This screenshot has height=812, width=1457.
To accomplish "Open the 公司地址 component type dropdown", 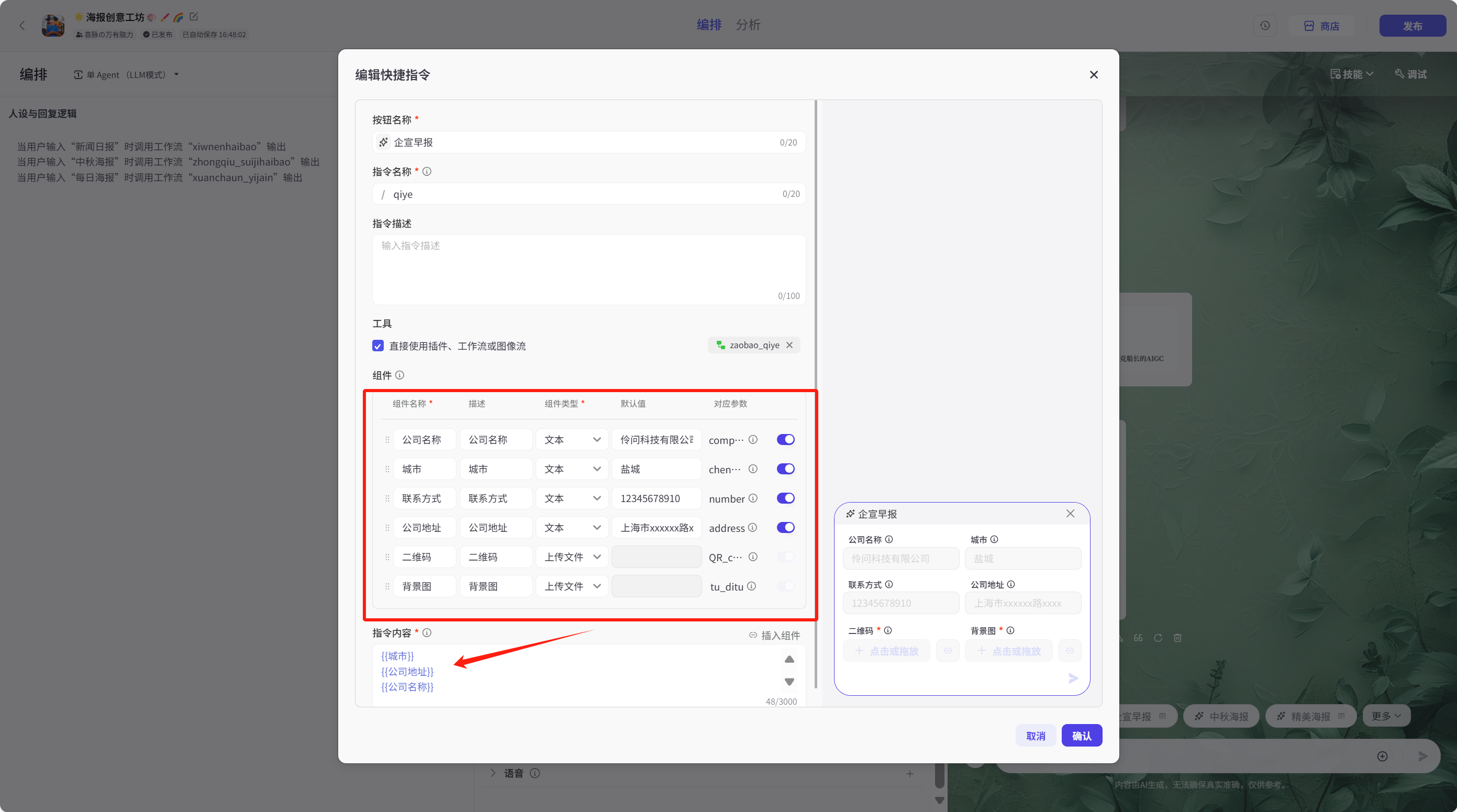I will (572, 528).
